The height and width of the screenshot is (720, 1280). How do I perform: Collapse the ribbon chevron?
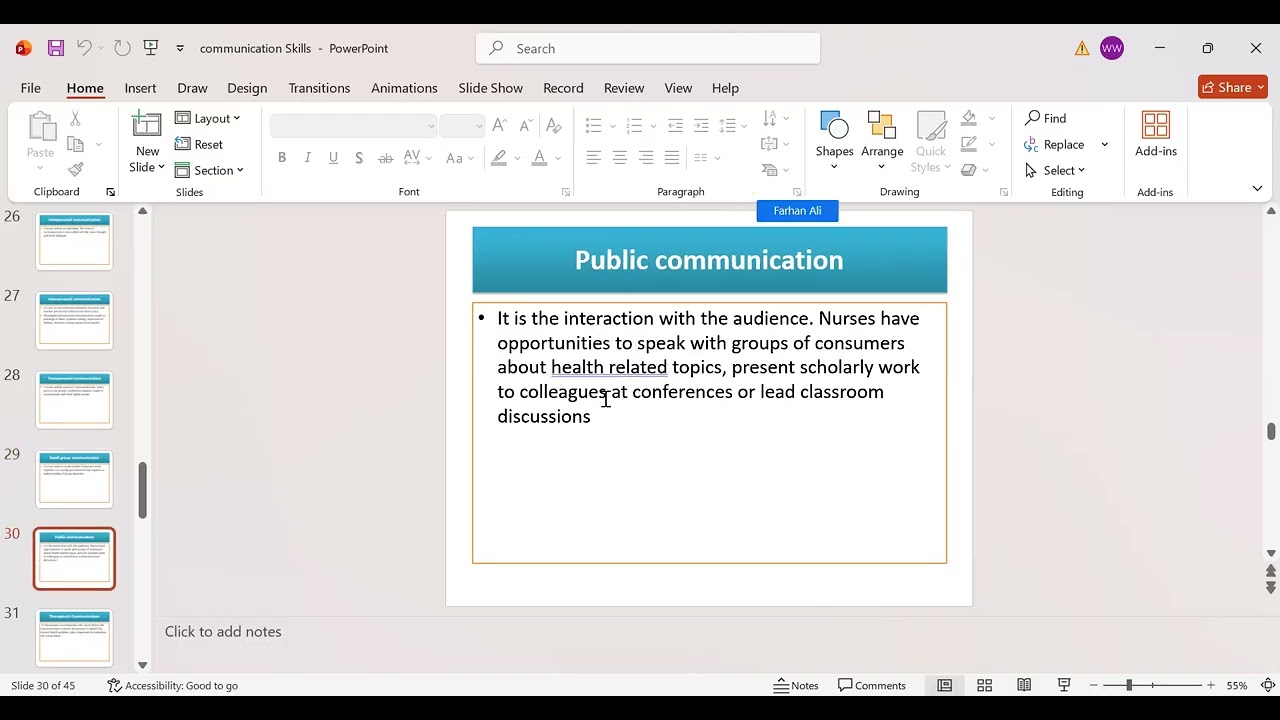click(x=1257, y=188)
